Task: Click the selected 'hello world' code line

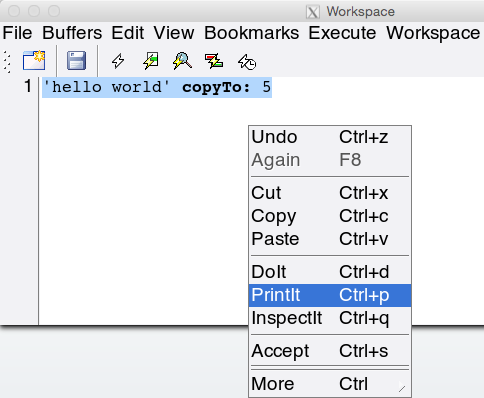Action: (157, 87)
